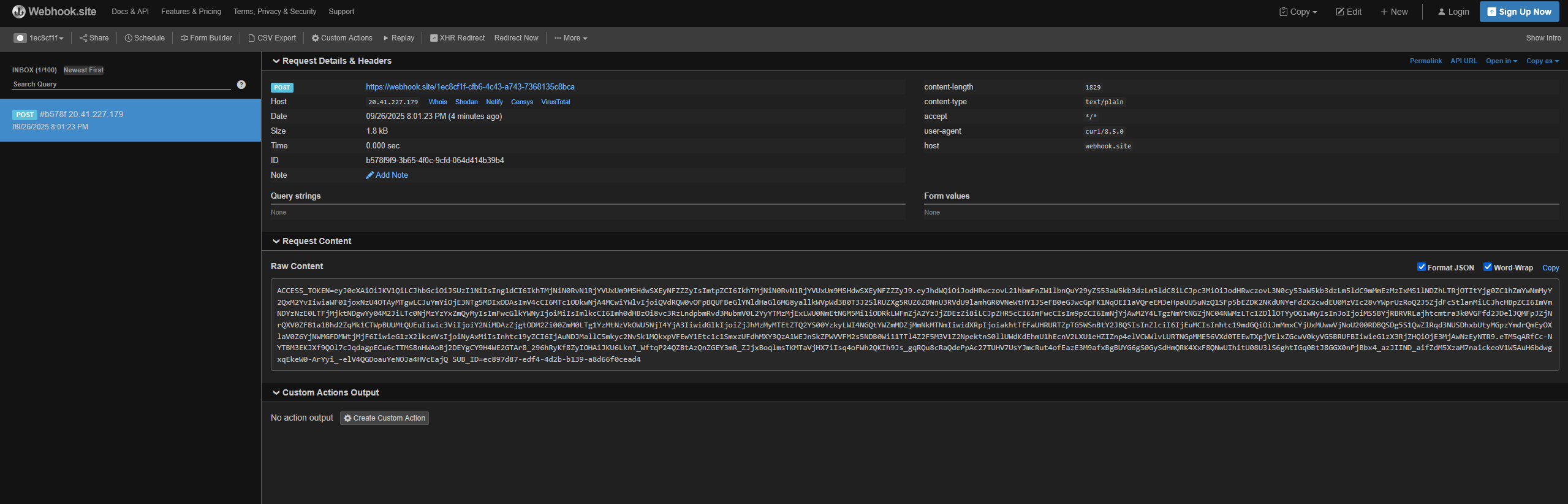Go to Features & Pricing page
This screenshot has height=504, width=1568.
click(191, 12)
